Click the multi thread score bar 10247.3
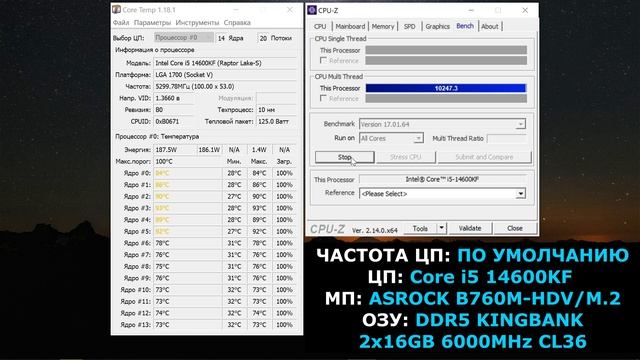This screenshot has height=360, width=640. [x=446, y=88]
